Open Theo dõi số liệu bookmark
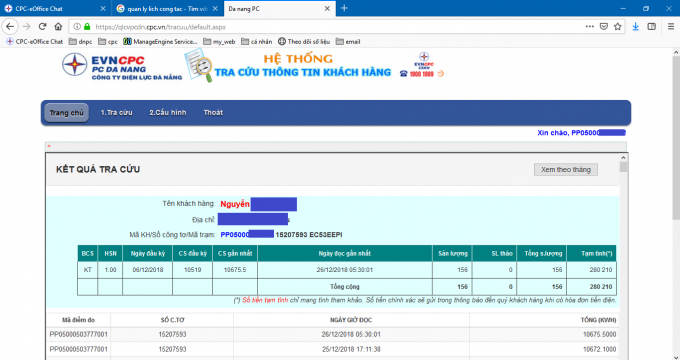Image resolution: width=680 pixels, height=360 pixels. 304,42
